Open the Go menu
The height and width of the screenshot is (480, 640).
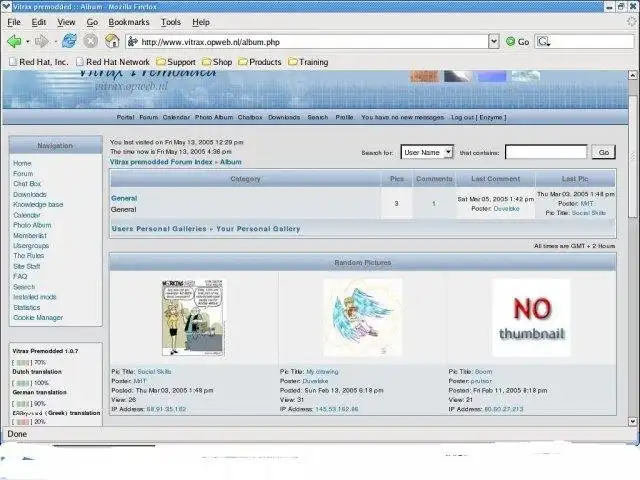pyautogui.click(x=92, y=22)
